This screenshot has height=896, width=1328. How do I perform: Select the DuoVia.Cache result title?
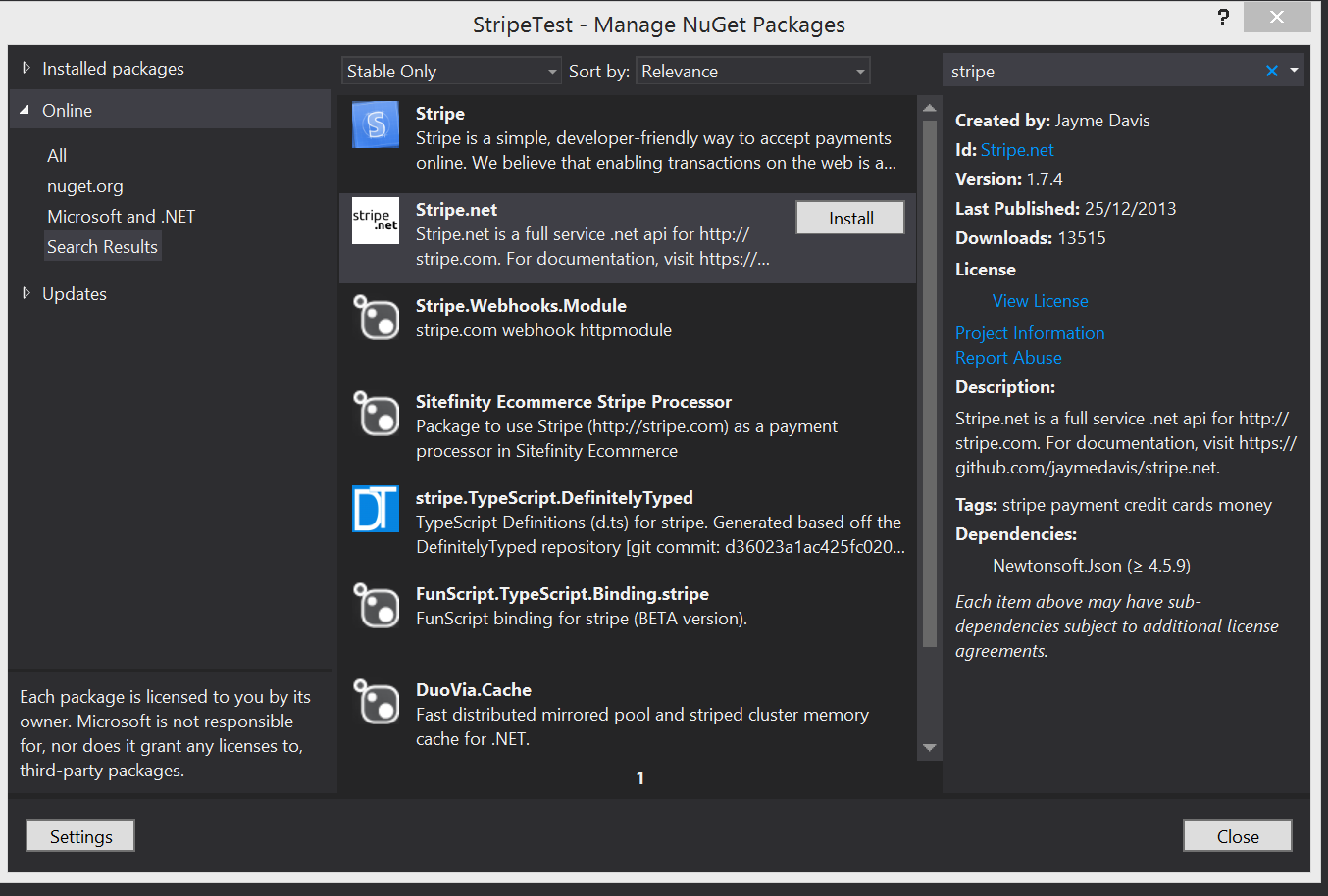pyautogui.click(x=474, y=689)
